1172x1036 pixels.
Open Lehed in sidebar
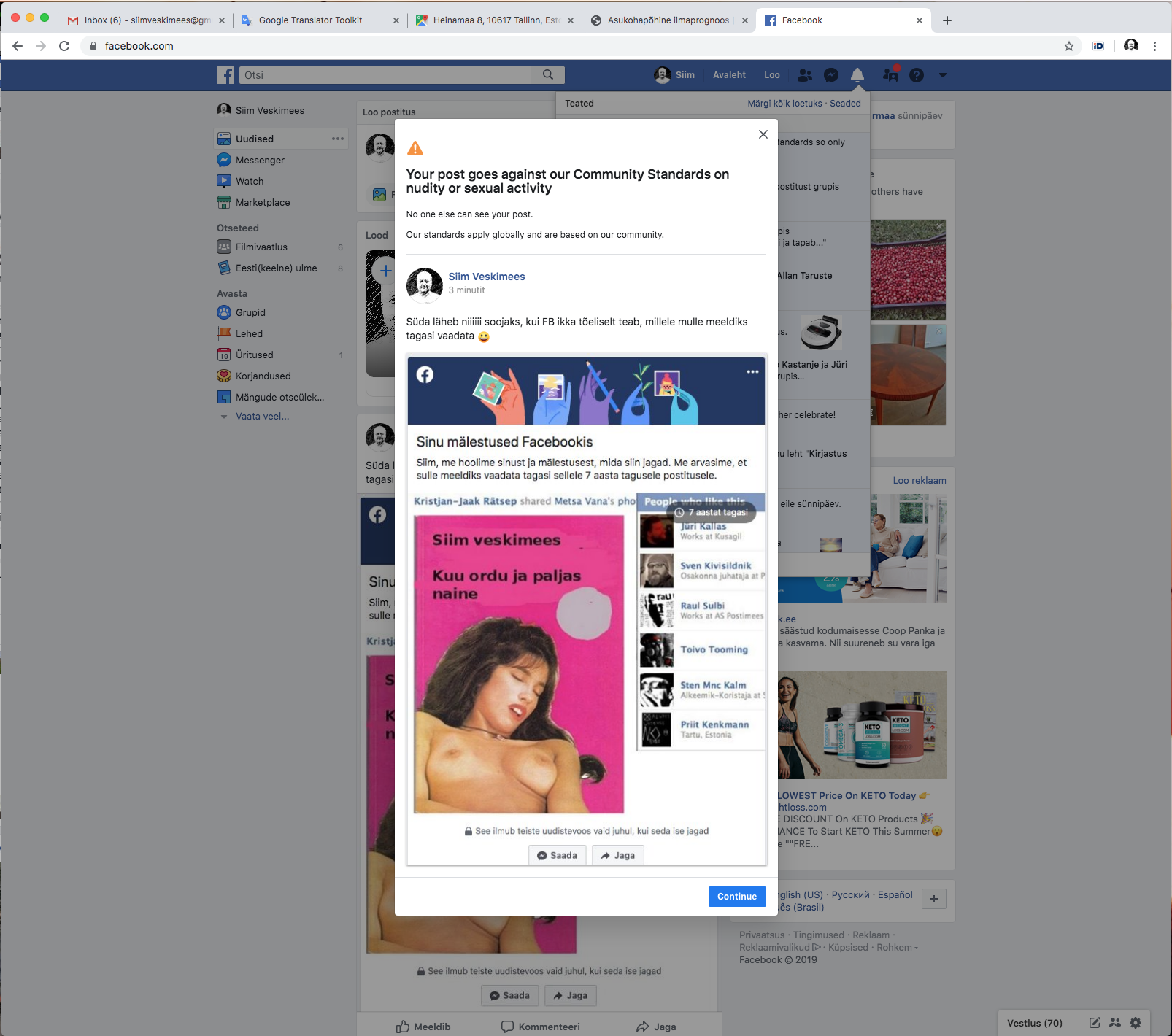point(249,333)
